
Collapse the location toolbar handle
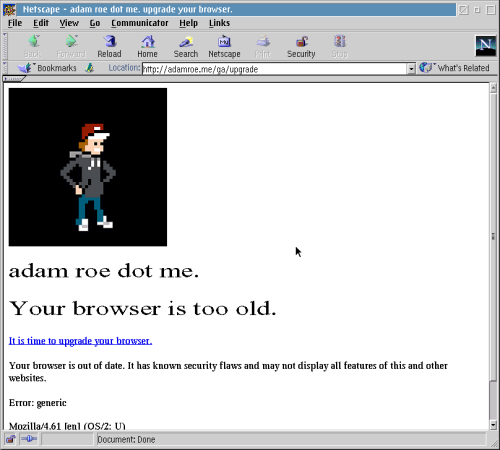tap(5, 68)
